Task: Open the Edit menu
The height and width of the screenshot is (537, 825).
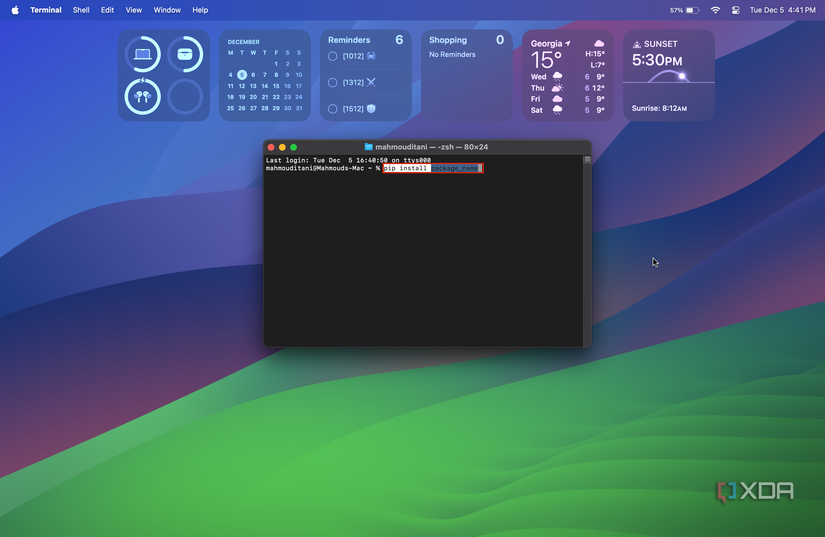Action: tap(107, 10)
